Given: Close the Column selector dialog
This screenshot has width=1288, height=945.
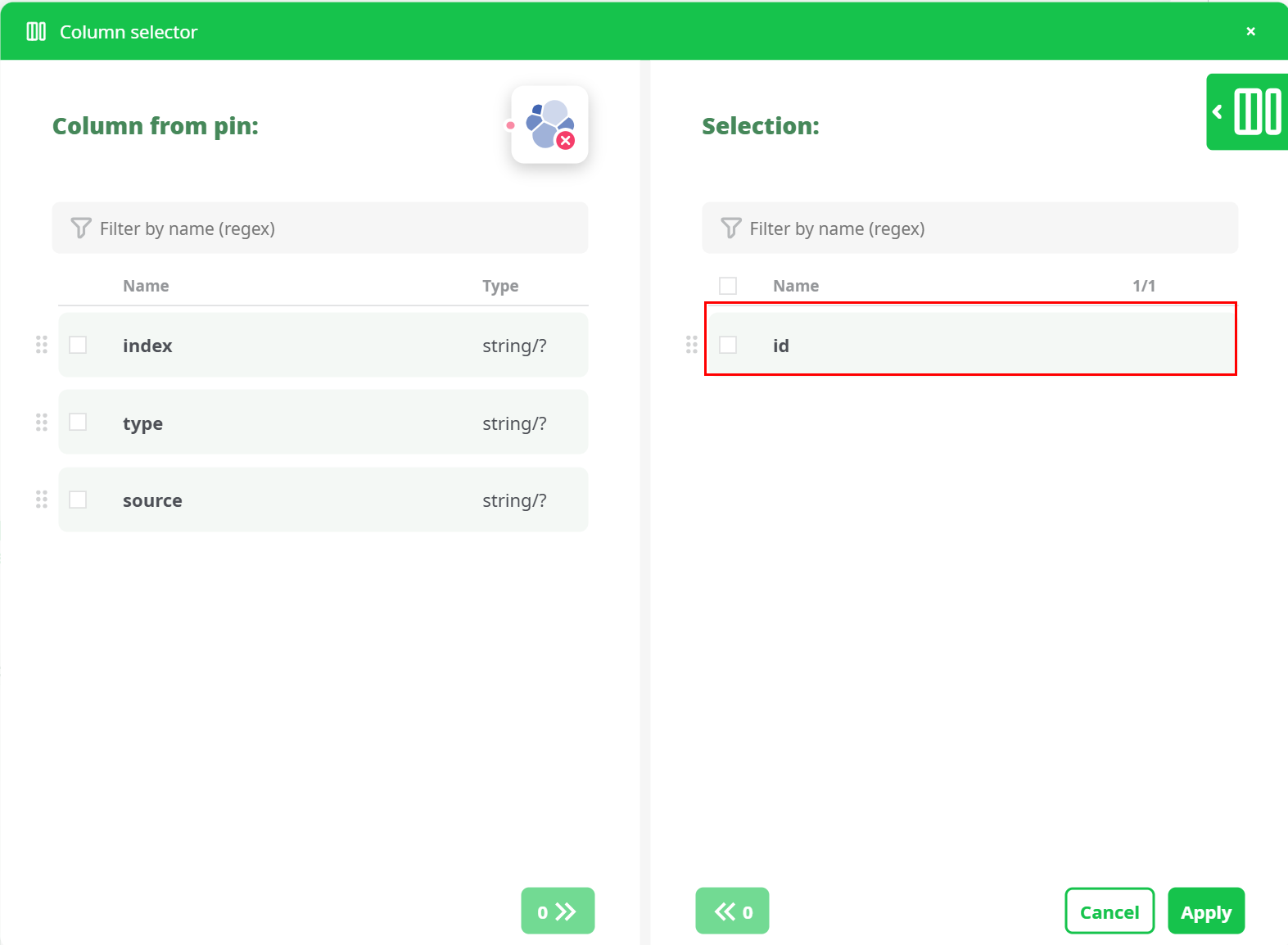Looking at the screenshot, I should point(1250,31).
